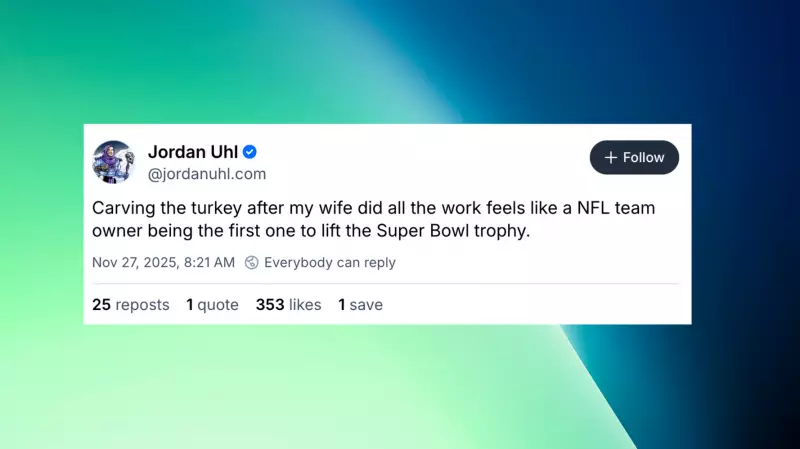Screen dimensions: 800x449
Task: Click the word 'likes' in post stats
Action: coord(305,305)
